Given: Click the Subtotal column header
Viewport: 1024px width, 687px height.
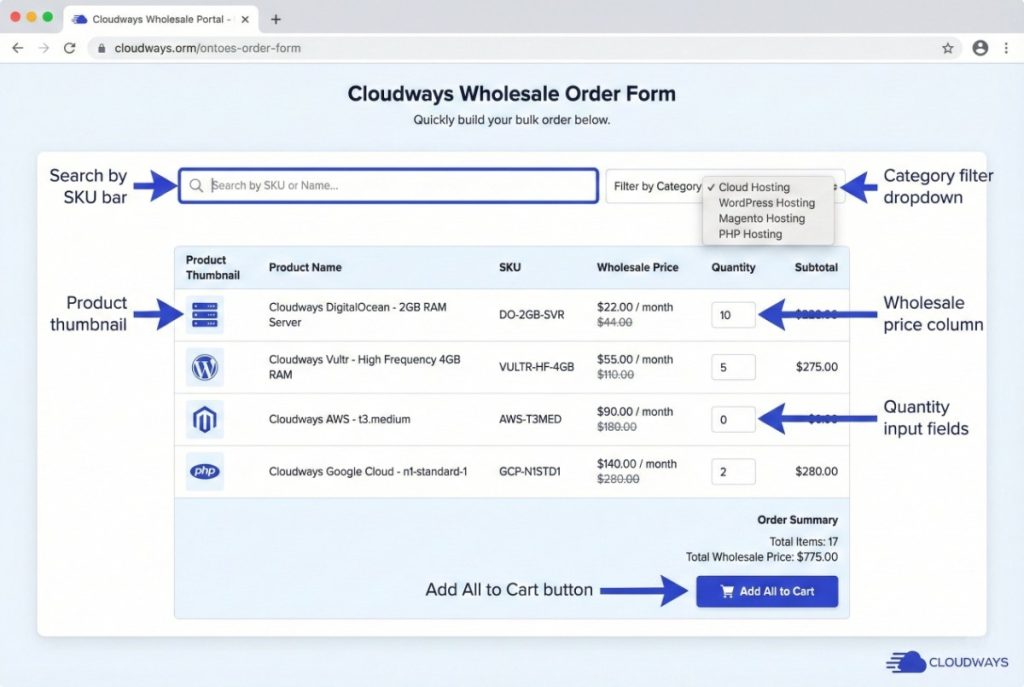Looking at the screenshot, I should coord(816,267).
